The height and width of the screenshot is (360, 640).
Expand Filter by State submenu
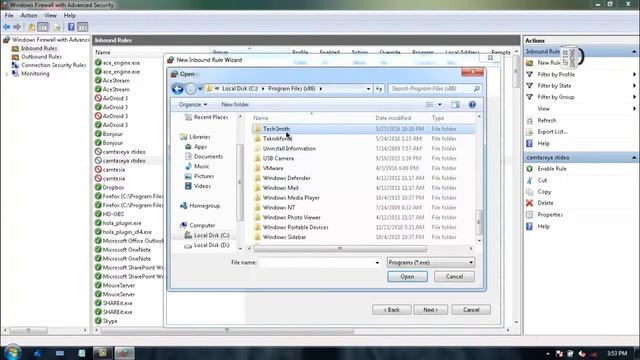point(634,86)
